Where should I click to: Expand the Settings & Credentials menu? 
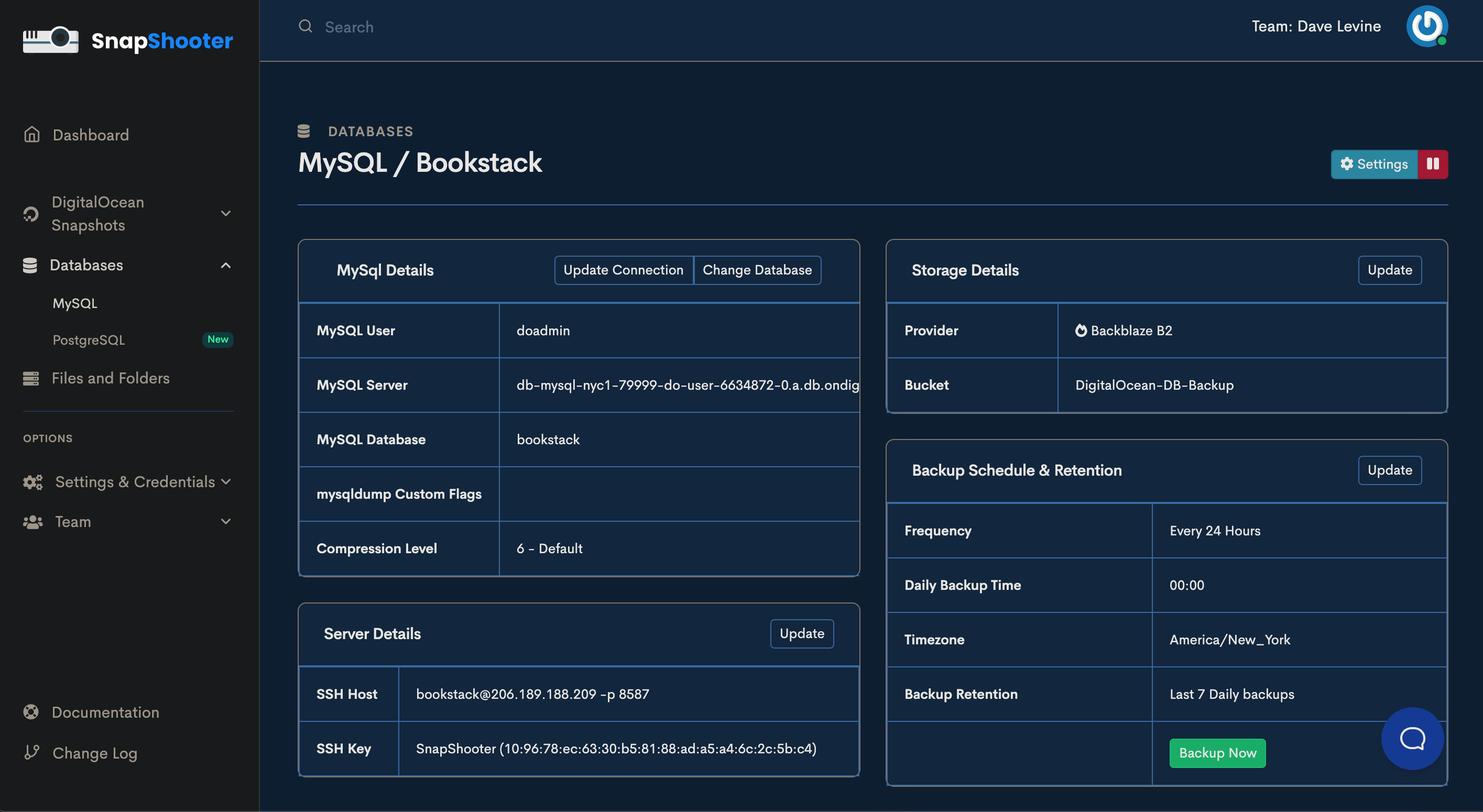pyautogui.click(x=226, y=481)
